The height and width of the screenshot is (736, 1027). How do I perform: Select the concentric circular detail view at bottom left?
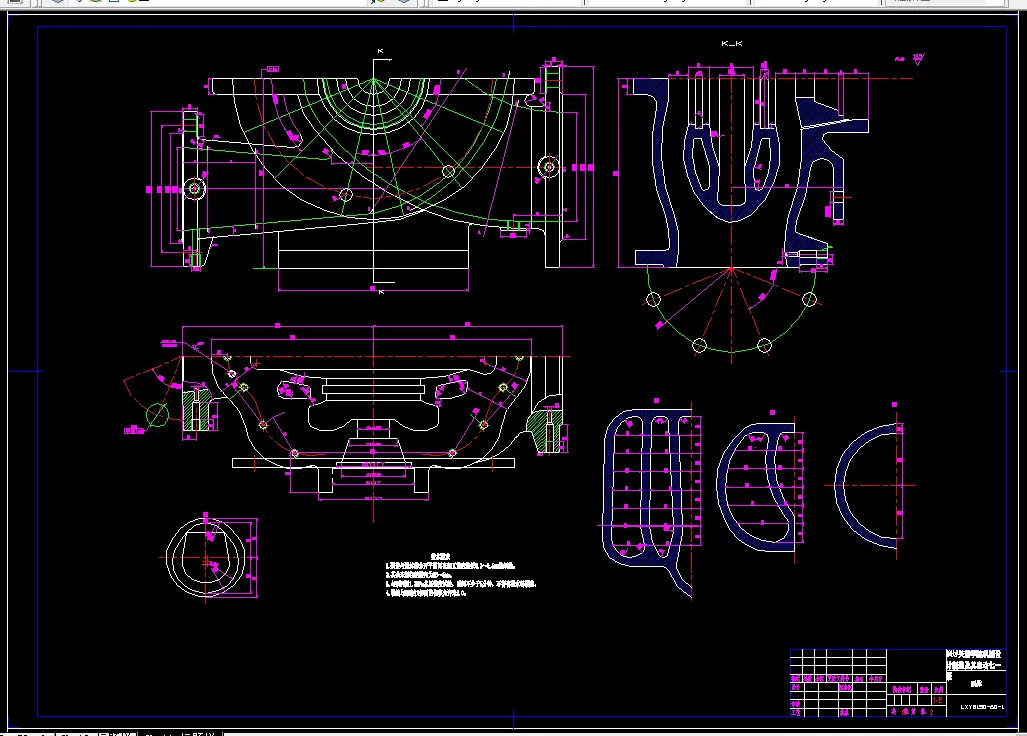coord(206,557)
